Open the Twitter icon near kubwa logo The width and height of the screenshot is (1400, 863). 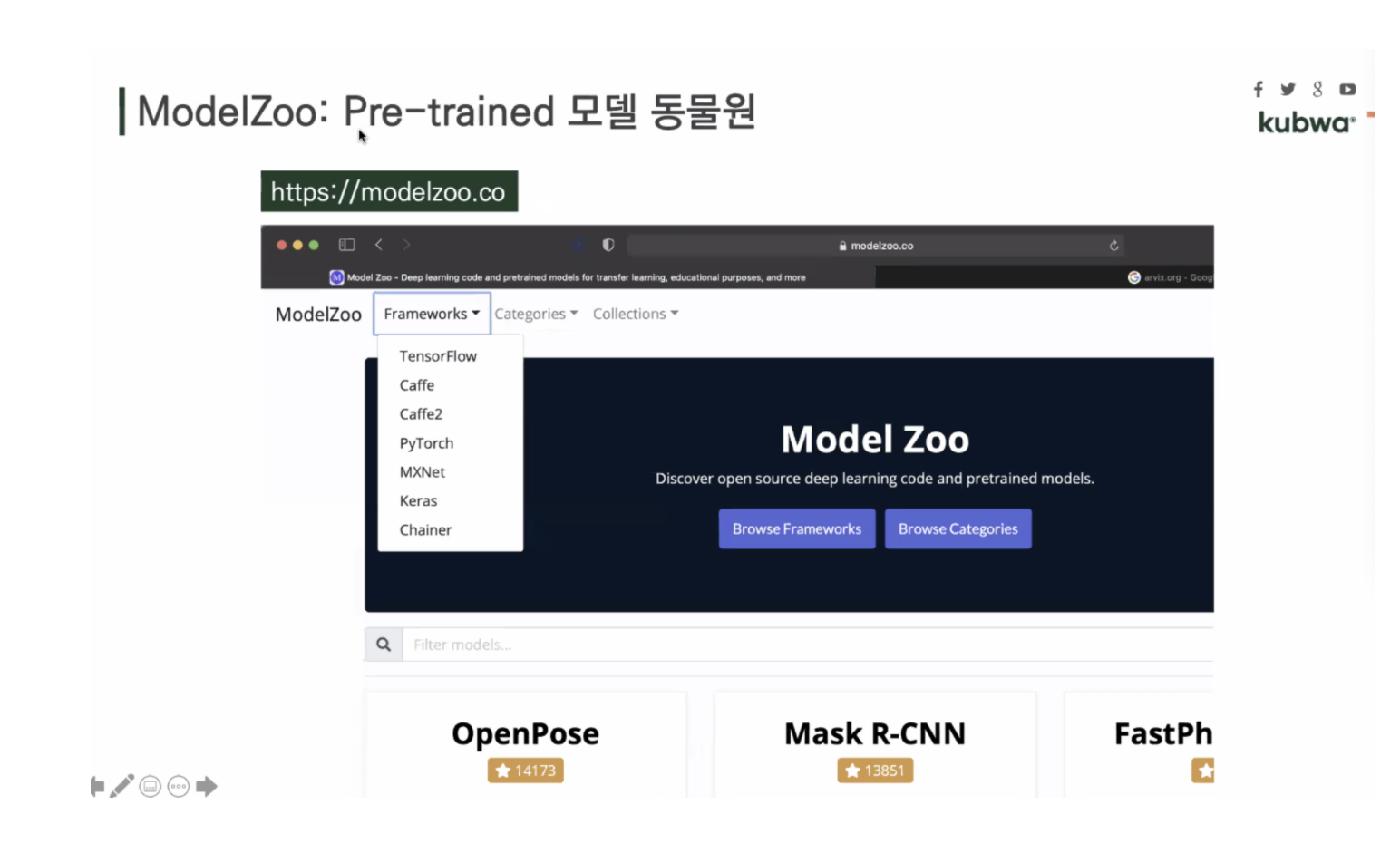(x=1288, y=89)
